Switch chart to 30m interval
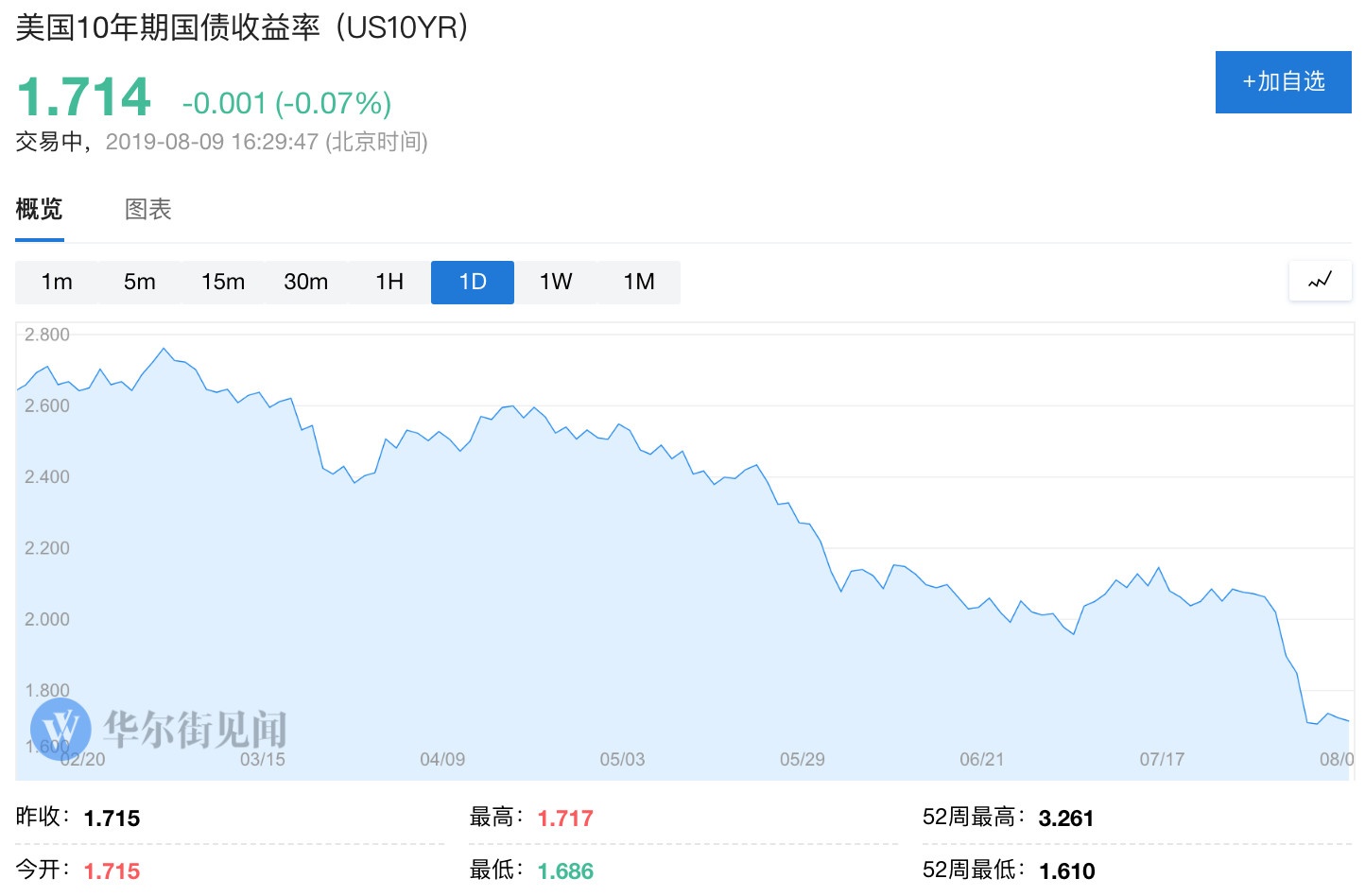Image resolution: width=1365 pixels, height=896 pixels. click(306, 282)
